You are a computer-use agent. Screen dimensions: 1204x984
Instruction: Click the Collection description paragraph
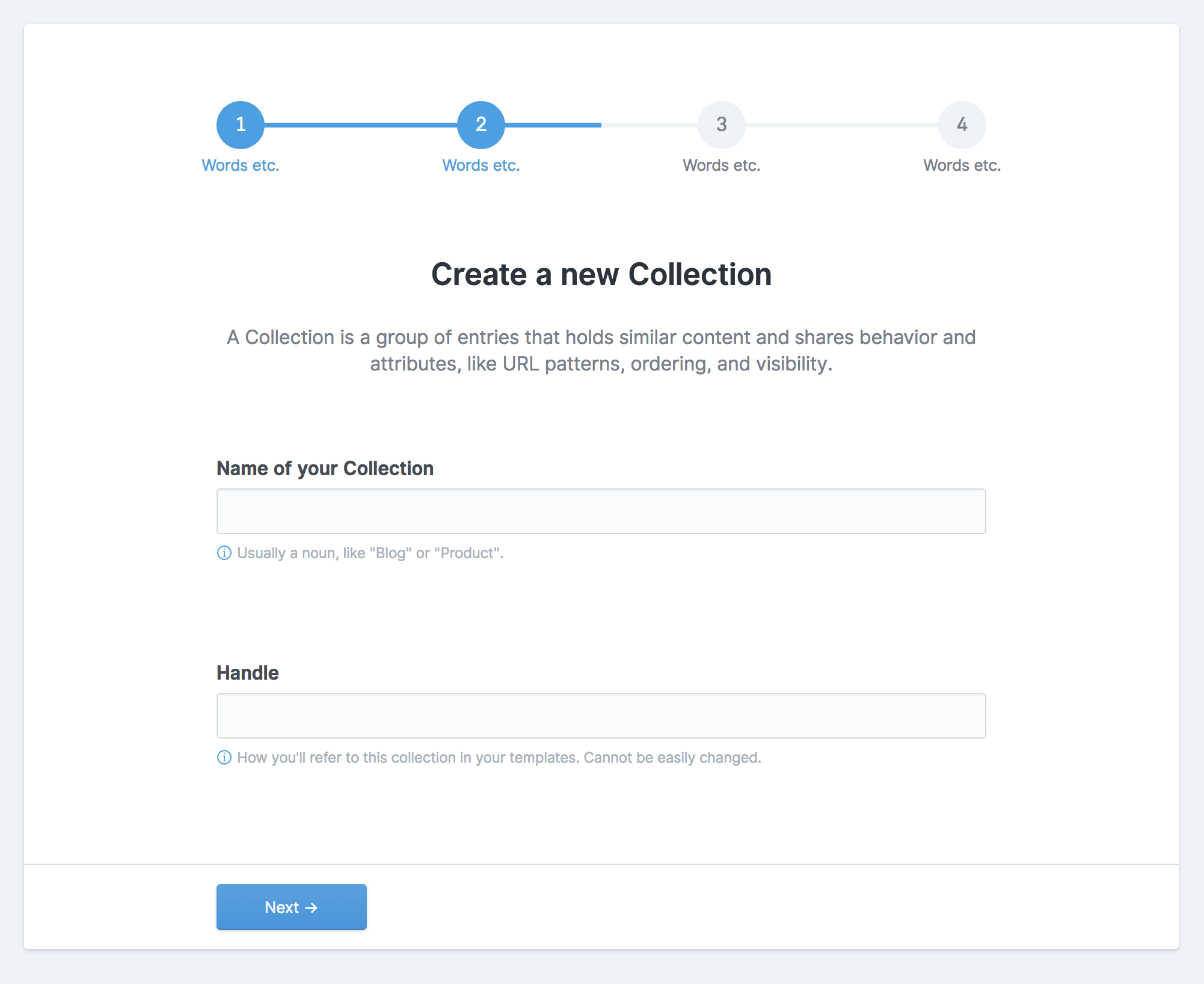pos(601,350)
